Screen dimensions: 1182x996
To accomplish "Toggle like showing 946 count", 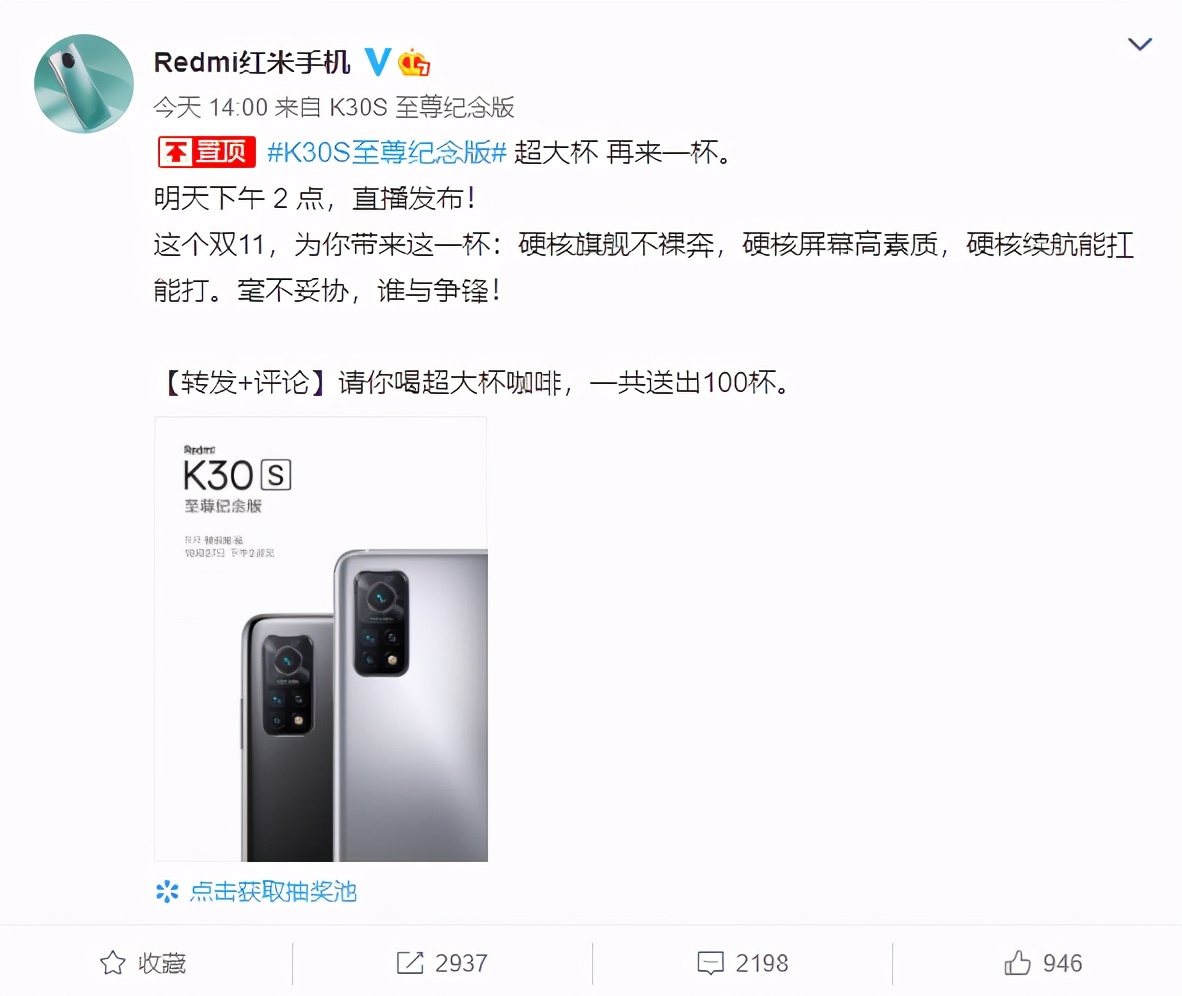I will click(1043, 963).
